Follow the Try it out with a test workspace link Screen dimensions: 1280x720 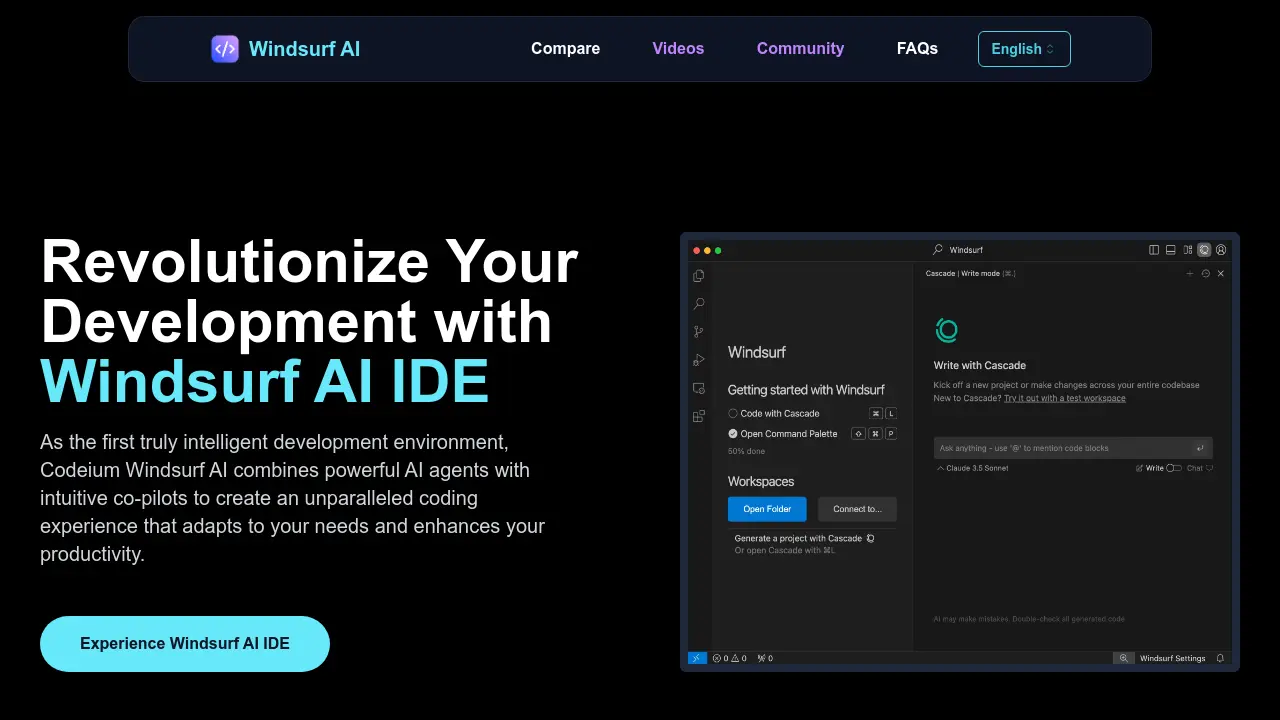[1065, 398]
